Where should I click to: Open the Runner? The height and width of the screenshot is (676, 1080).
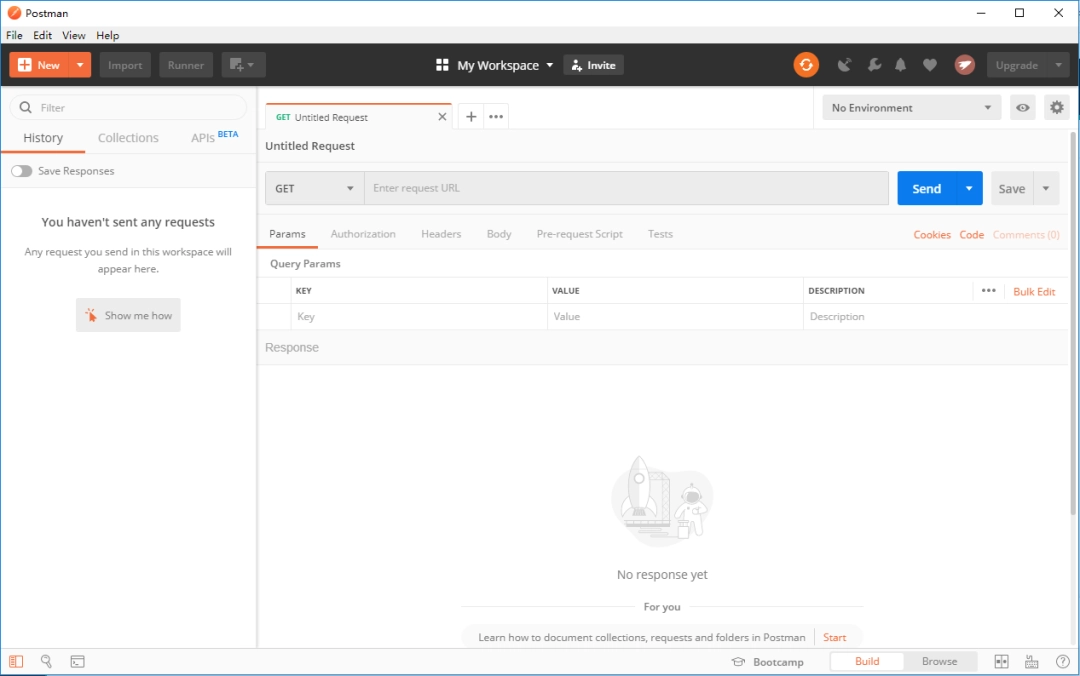185,64
